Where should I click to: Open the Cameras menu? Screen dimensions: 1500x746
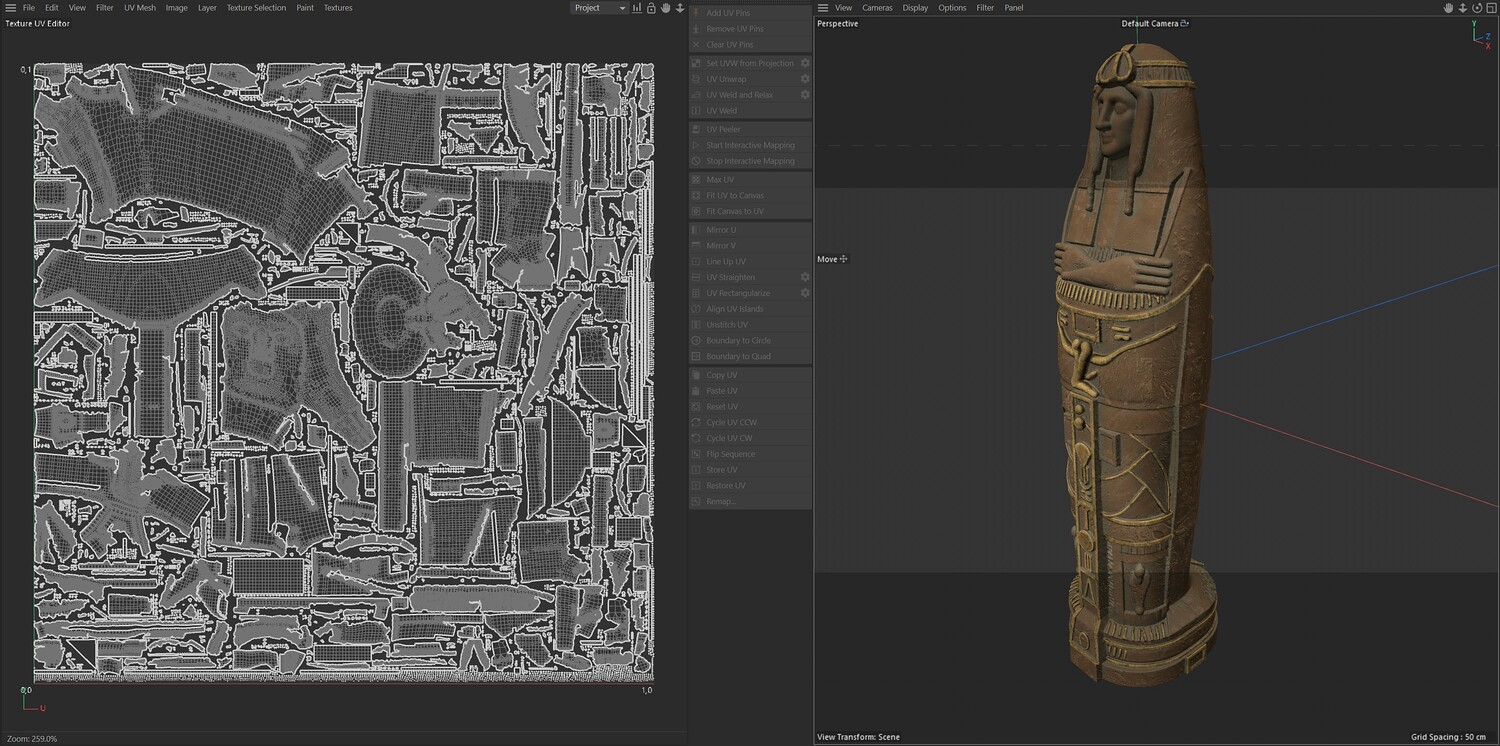pyautogui.click(x=878, y=8)
